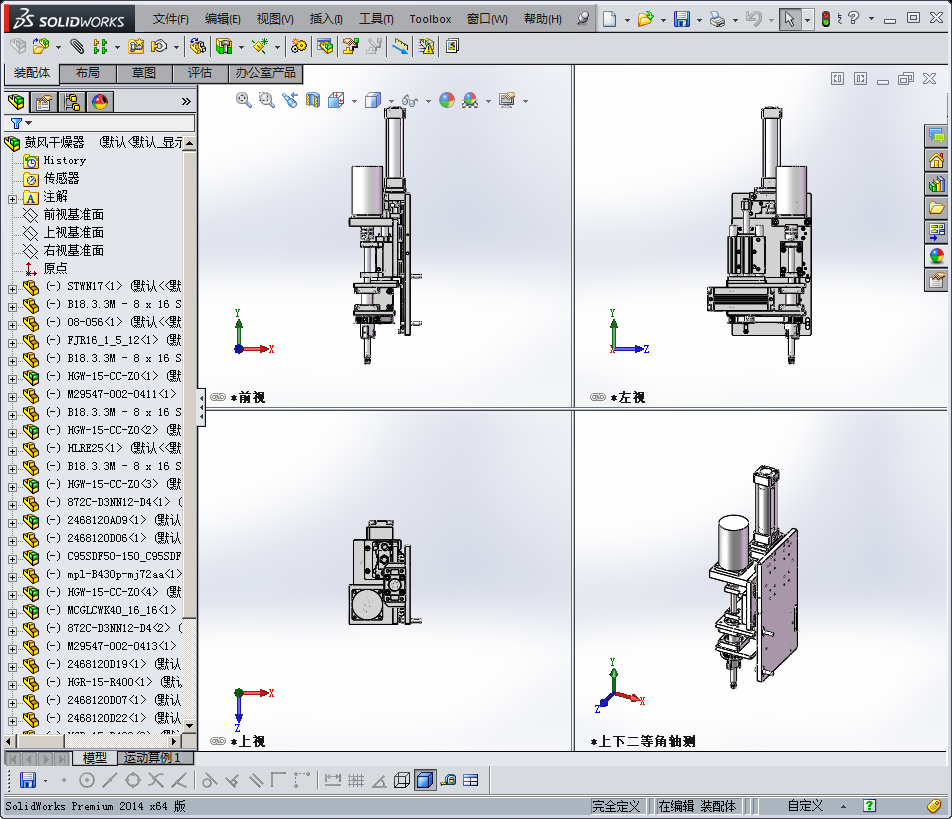Toggle the link views icon beside 左视
This screenshot has height=819, width=952.
[597, 397]
